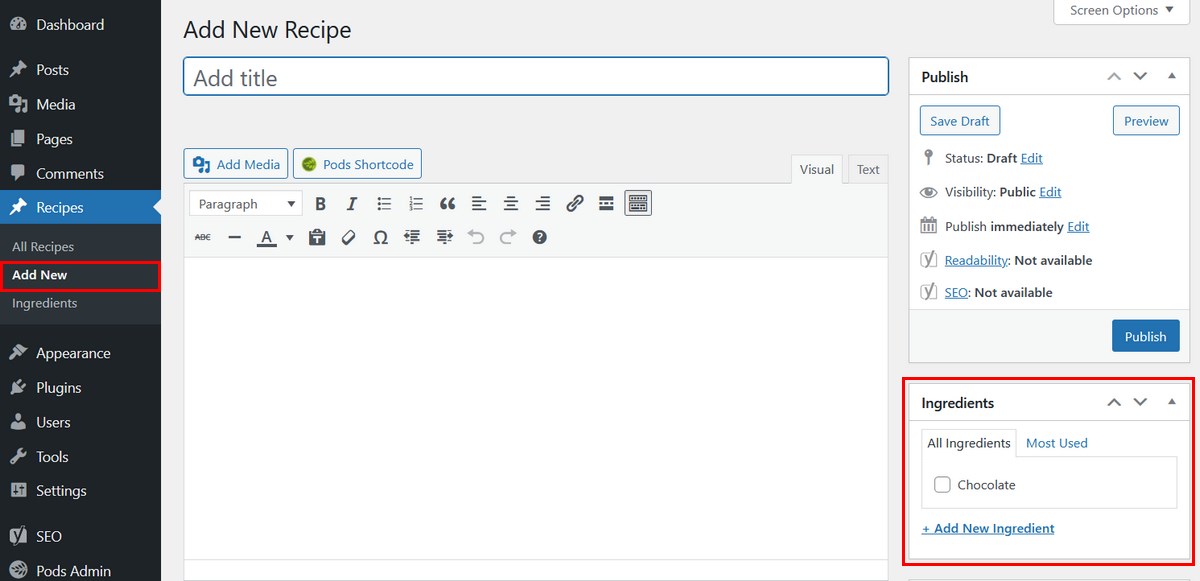Toggle the toolbar kitchen sink icon
1200x581 pixels.
click(x=638, y=204)
